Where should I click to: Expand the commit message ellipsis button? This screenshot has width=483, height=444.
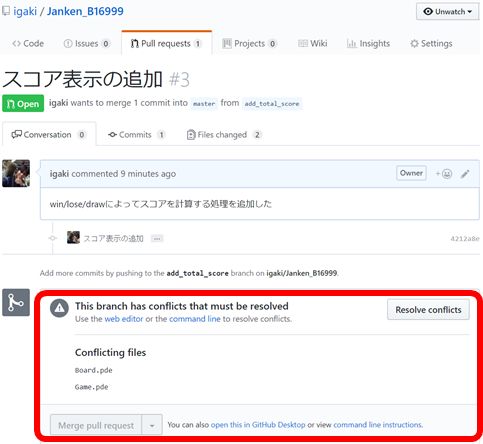point(157,239)
